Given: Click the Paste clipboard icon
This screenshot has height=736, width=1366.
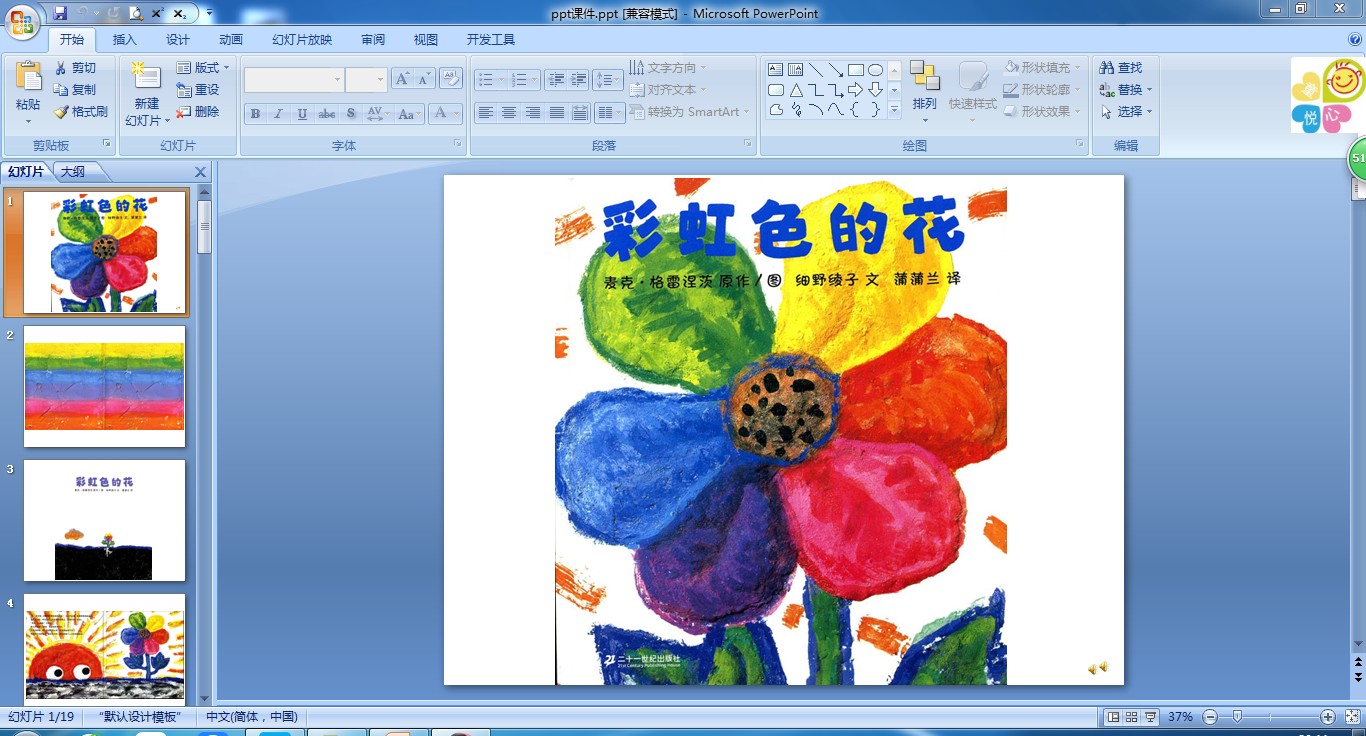Looking at the screenshot, I should coord(28,78).
